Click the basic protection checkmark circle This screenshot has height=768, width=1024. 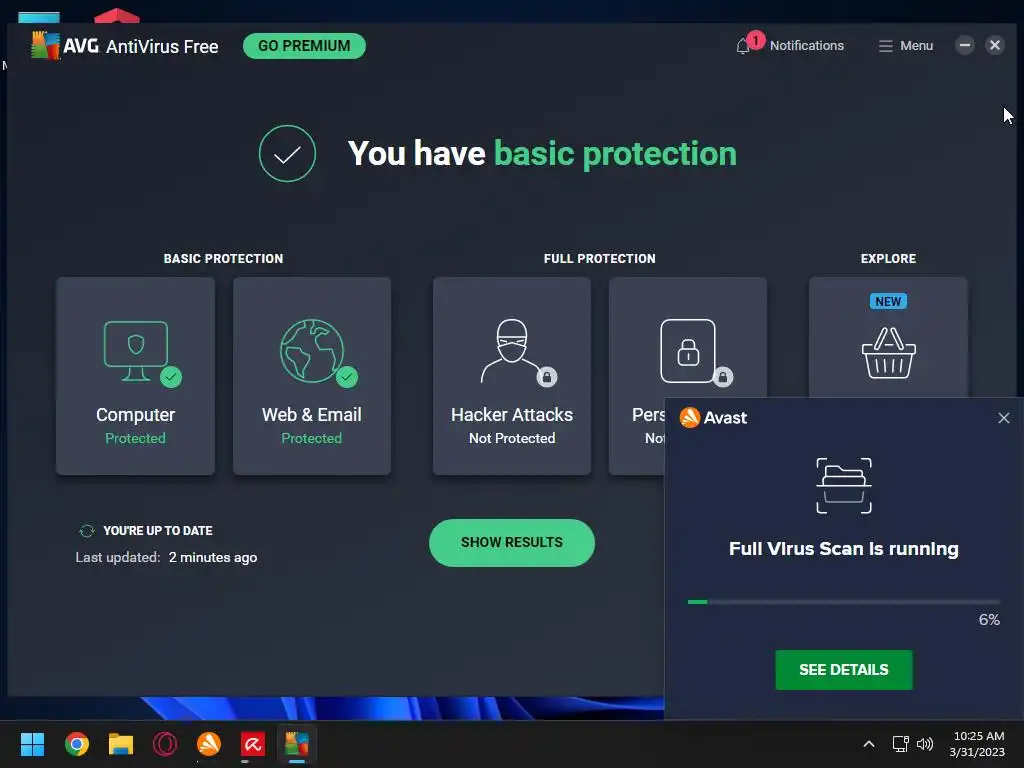[287, 154]
